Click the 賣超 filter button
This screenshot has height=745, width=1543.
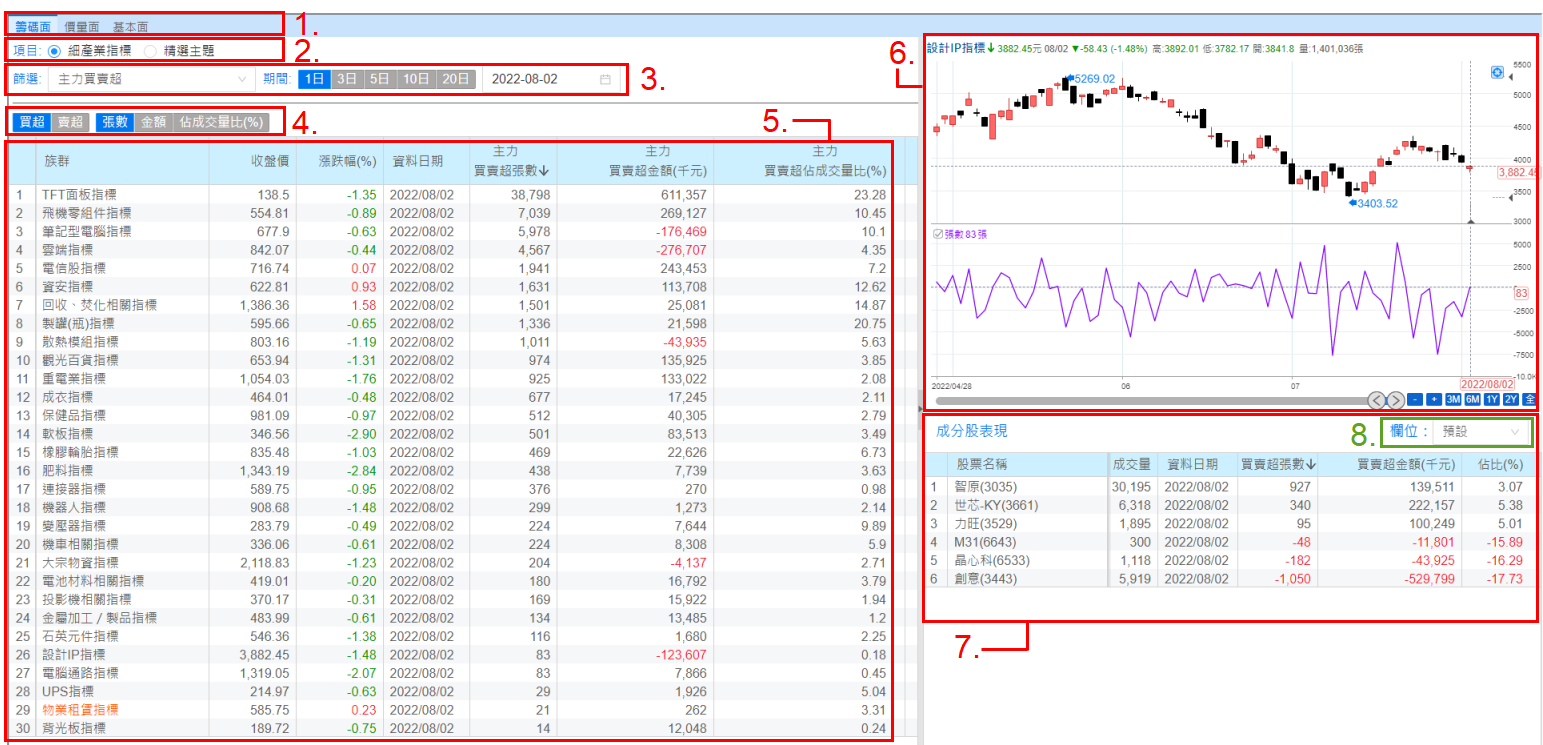click(70, 122)
